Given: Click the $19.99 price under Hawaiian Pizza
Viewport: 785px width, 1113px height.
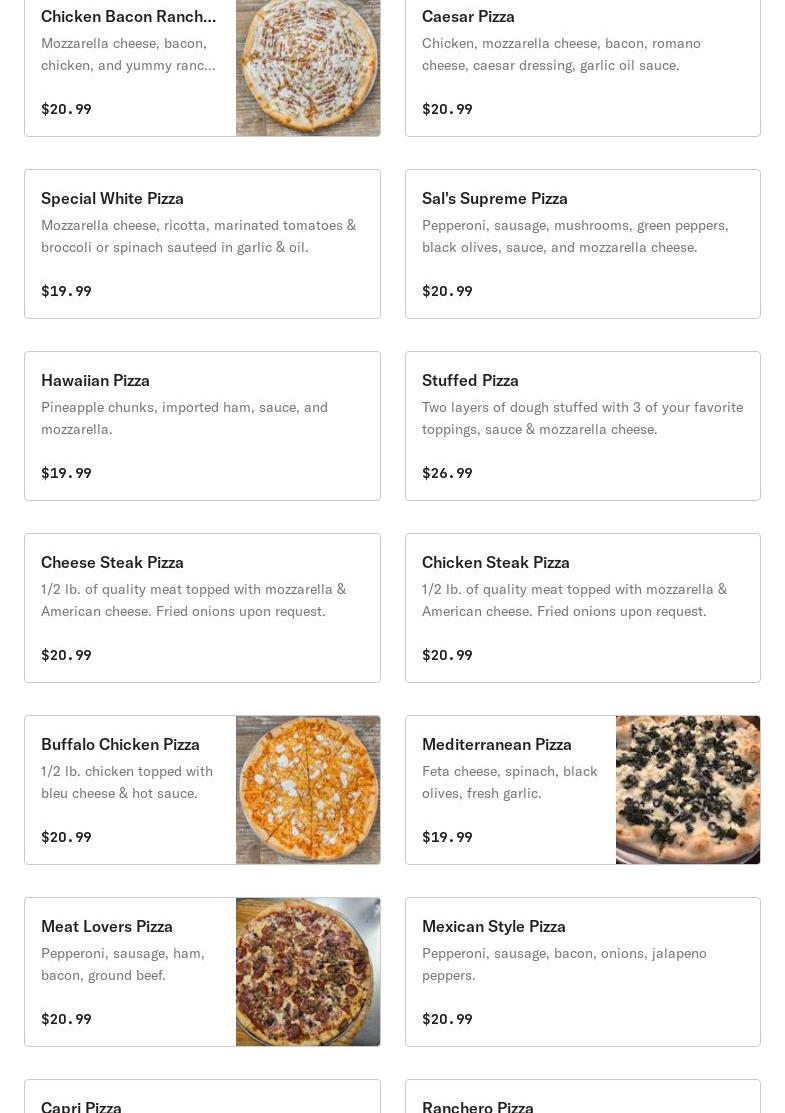Looking at the screenshot, I should (66, 473).
